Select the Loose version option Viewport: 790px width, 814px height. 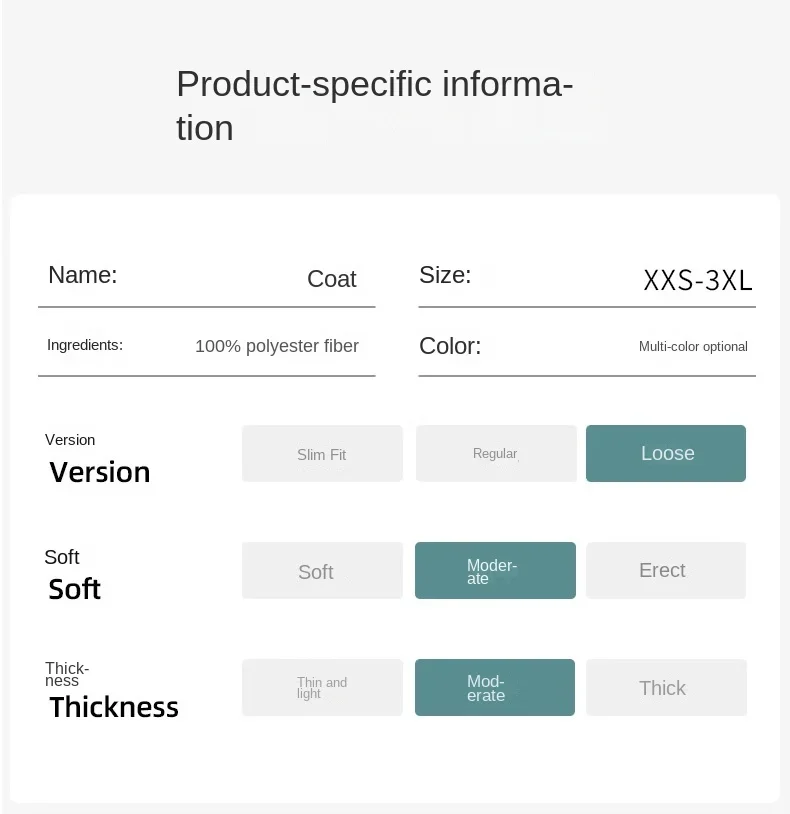click(x=666, y=454)
